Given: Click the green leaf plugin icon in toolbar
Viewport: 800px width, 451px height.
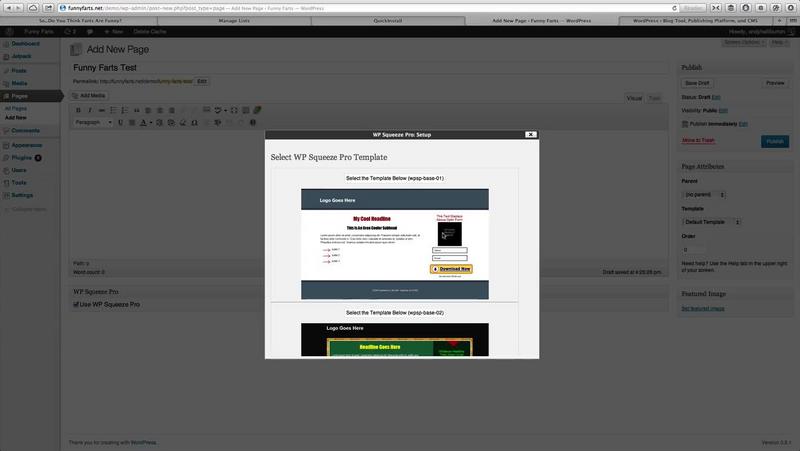Looking at the screenshot, I should pyautogui.click(x=258, y=110).
